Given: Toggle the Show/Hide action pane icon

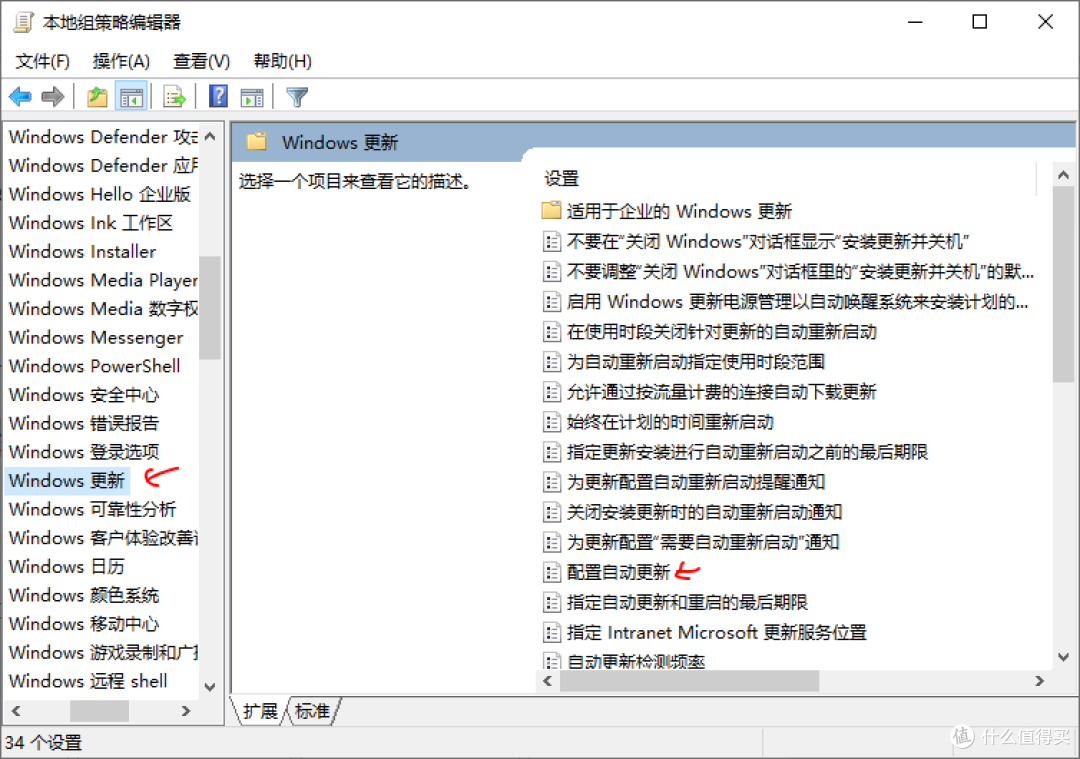Looking at the screenshot, I should coord(252,97).
